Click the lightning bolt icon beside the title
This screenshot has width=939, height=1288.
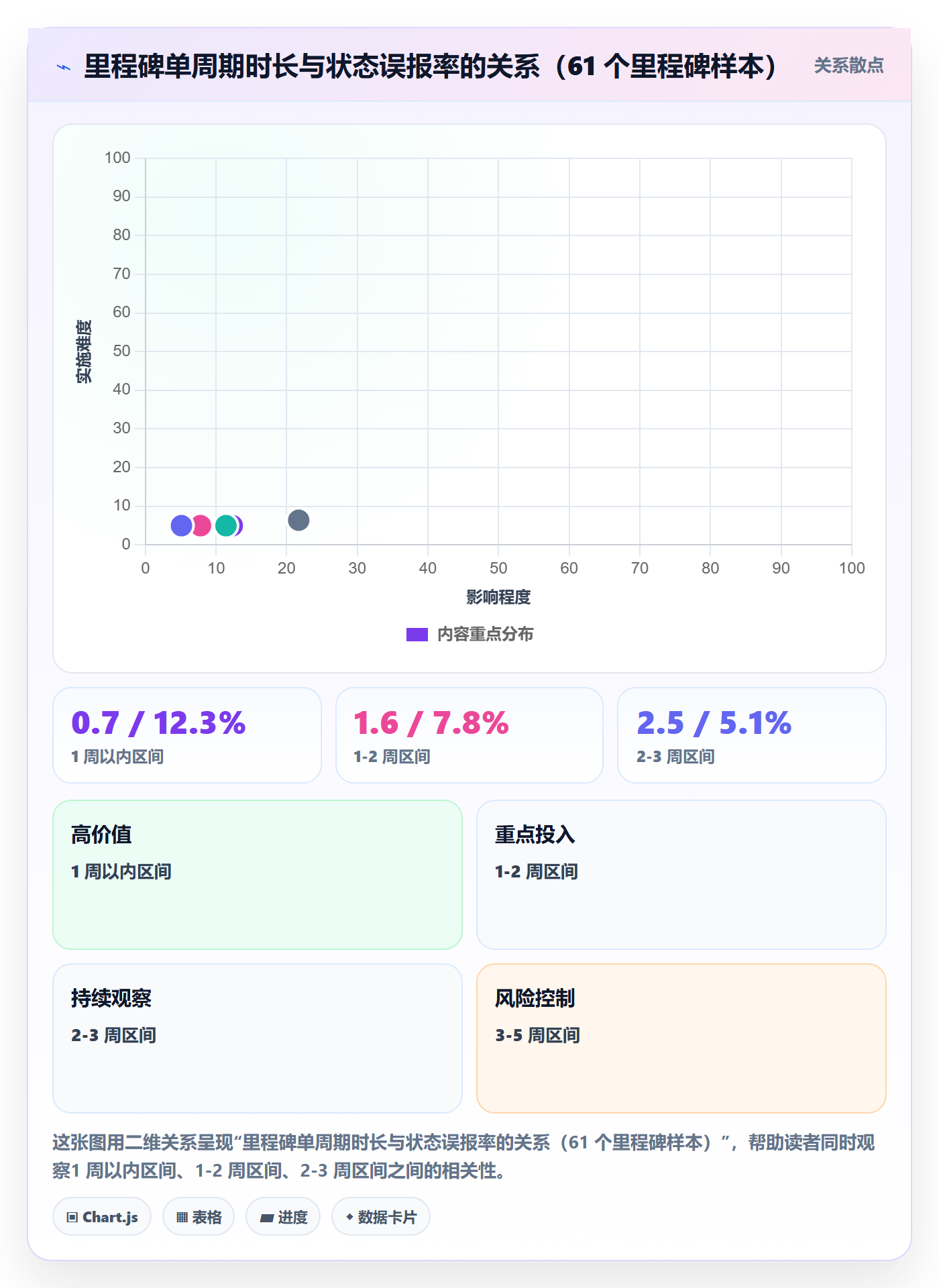(64, 67)
